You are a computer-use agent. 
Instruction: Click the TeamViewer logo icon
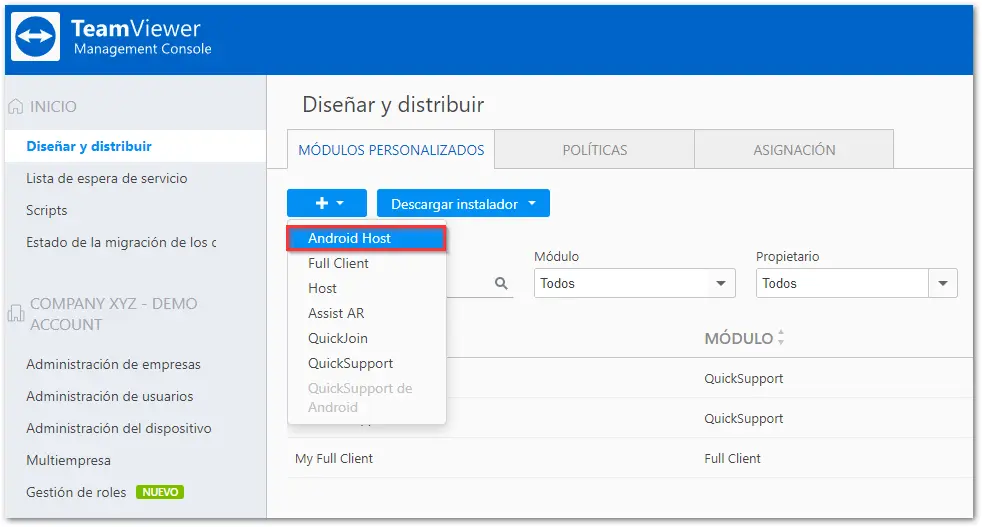pyautogui.click(x=36, y=36)
